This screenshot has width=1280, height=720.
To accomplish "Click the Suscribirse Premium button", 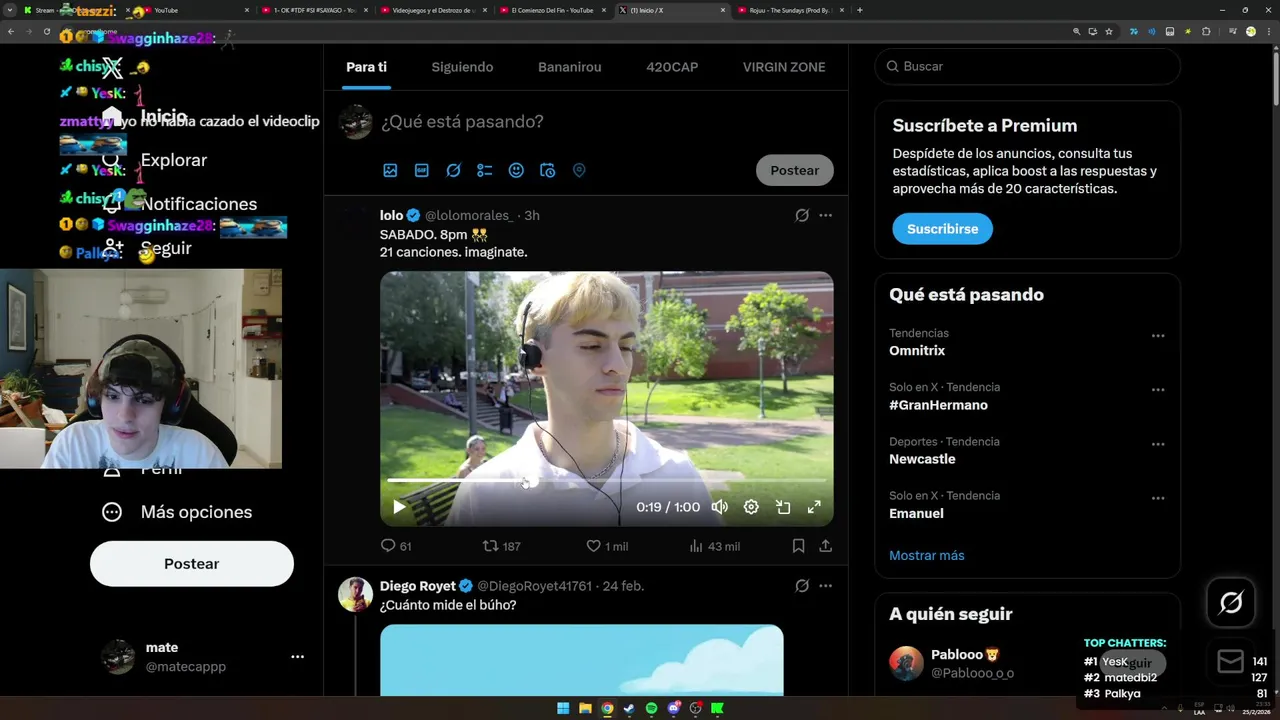I will point(942,228).
